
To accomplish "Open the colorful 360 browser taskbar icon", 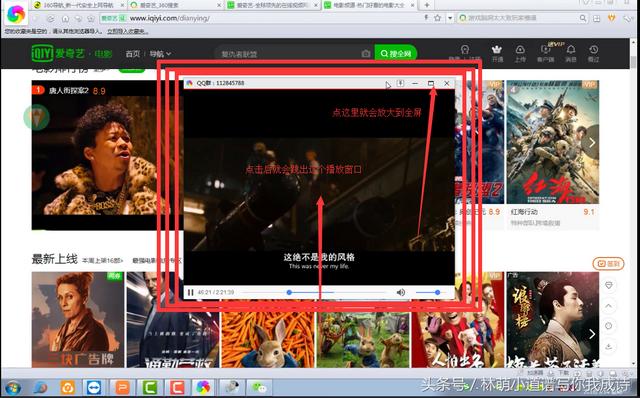I will [203, 387].
